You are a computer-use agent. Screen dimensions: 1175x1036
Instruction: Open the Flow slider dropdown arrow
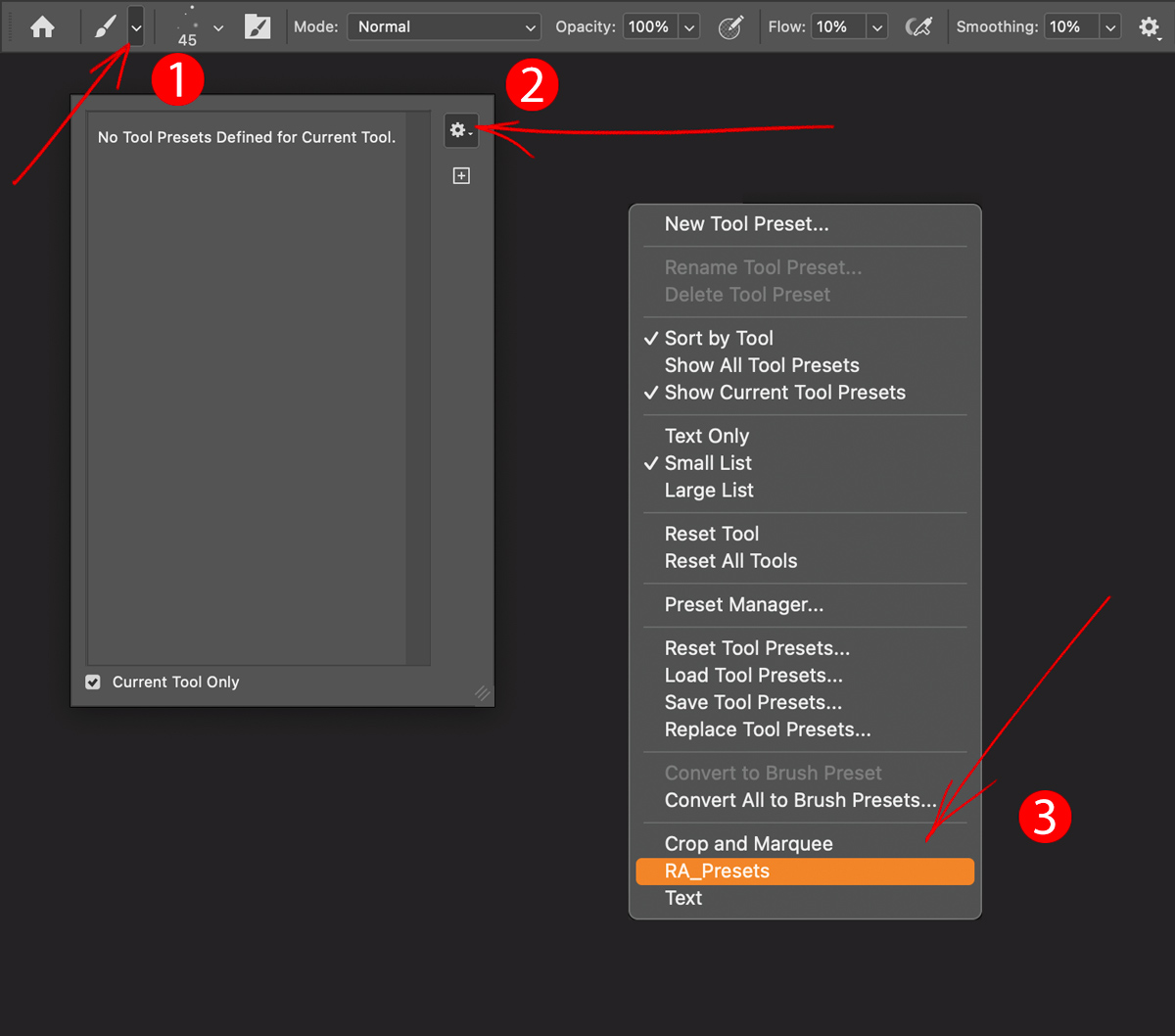click(878, 27)
